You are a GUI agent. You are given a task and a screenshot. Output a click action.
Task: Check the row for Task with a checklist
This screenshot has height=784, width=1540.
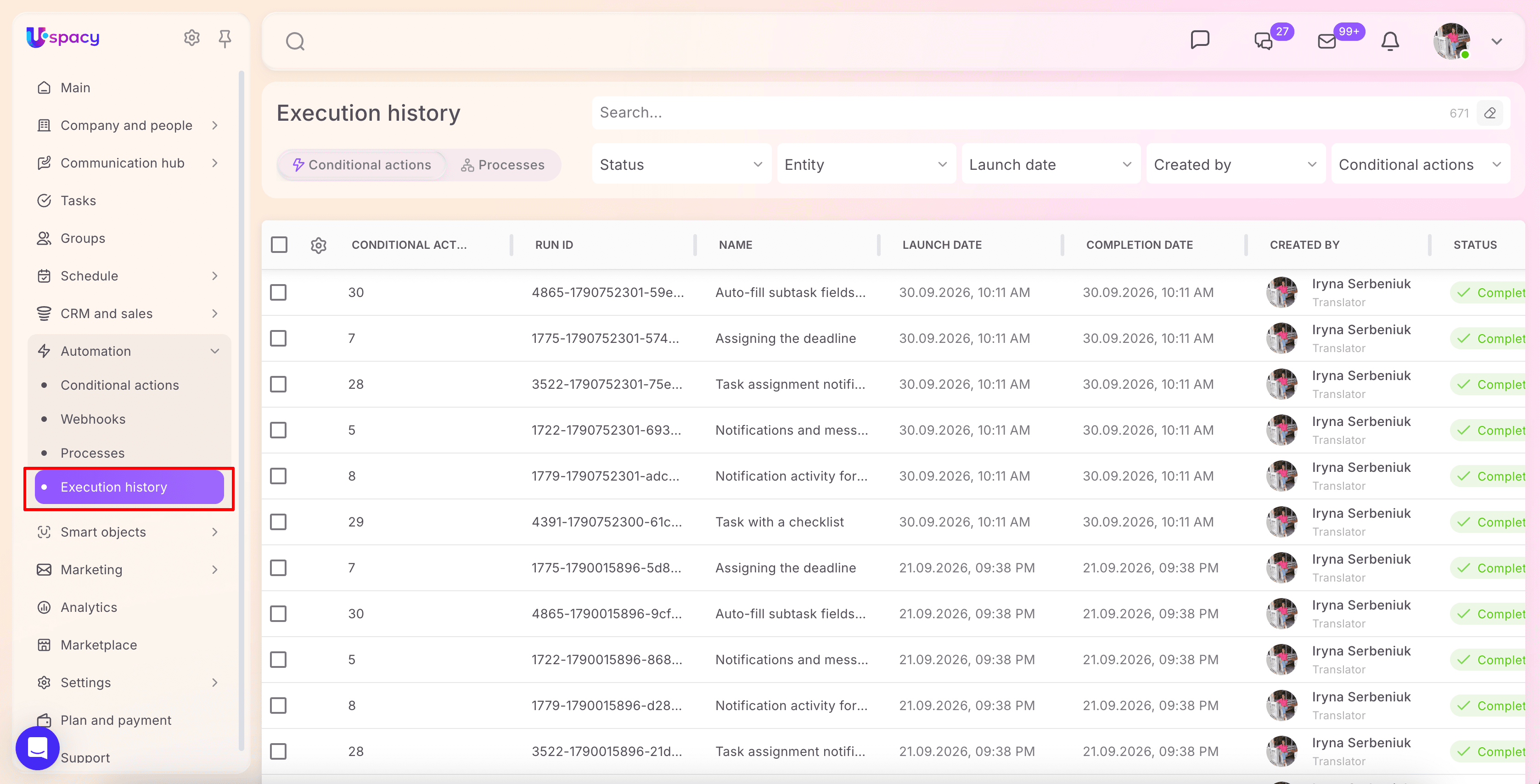point(279,521)
